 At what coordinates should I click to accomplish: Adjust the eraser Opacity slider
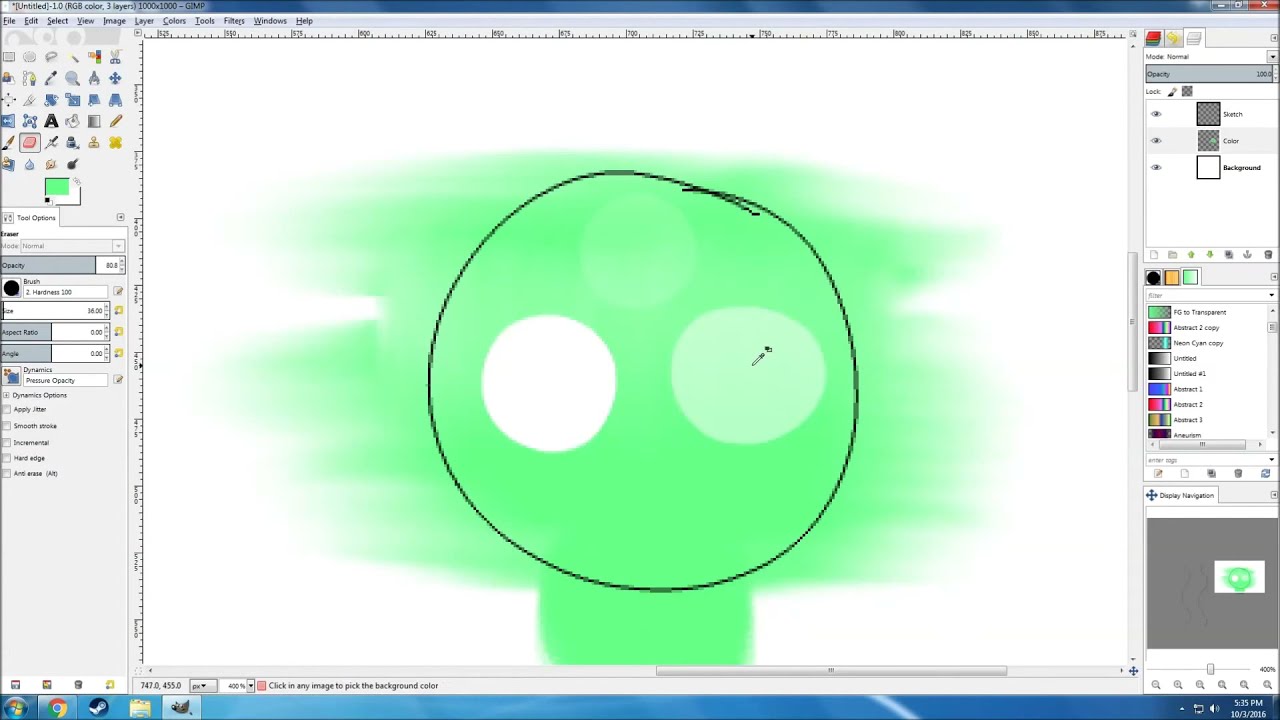coord(60,265)
